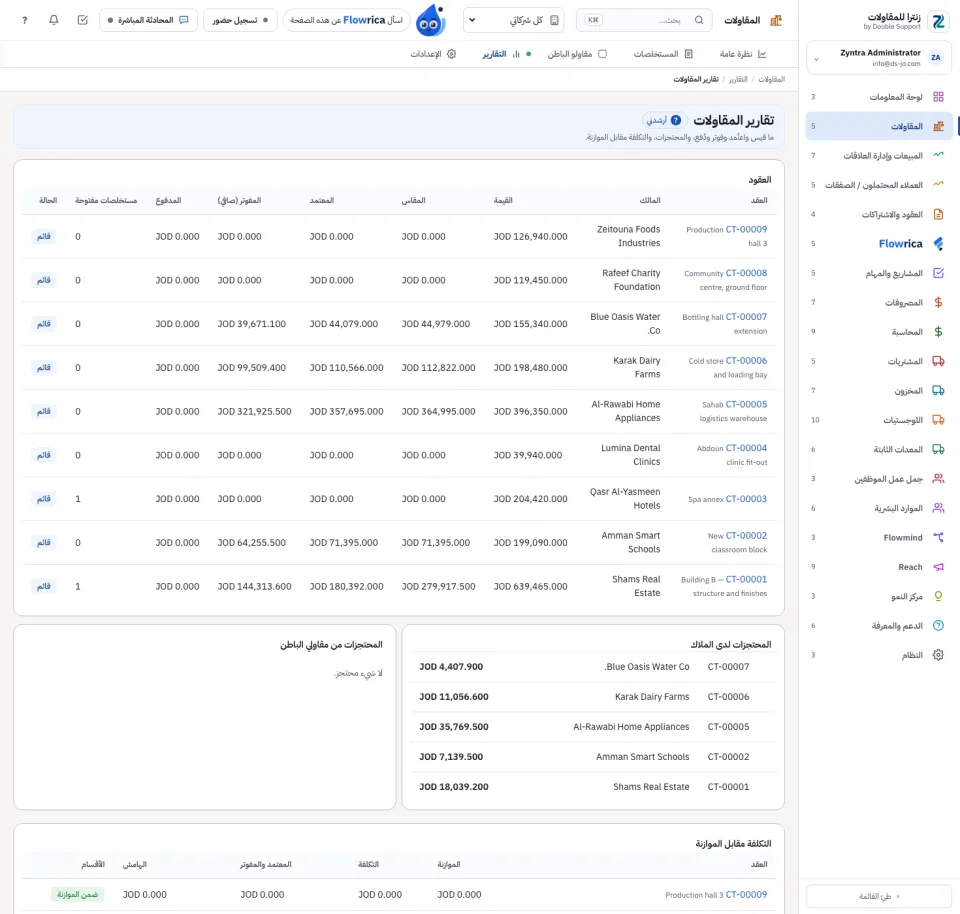The height and width of the screenshot is (914, 960).
Task: Open contract CT-00001 in the العقود table
Action: click(746, 579)
